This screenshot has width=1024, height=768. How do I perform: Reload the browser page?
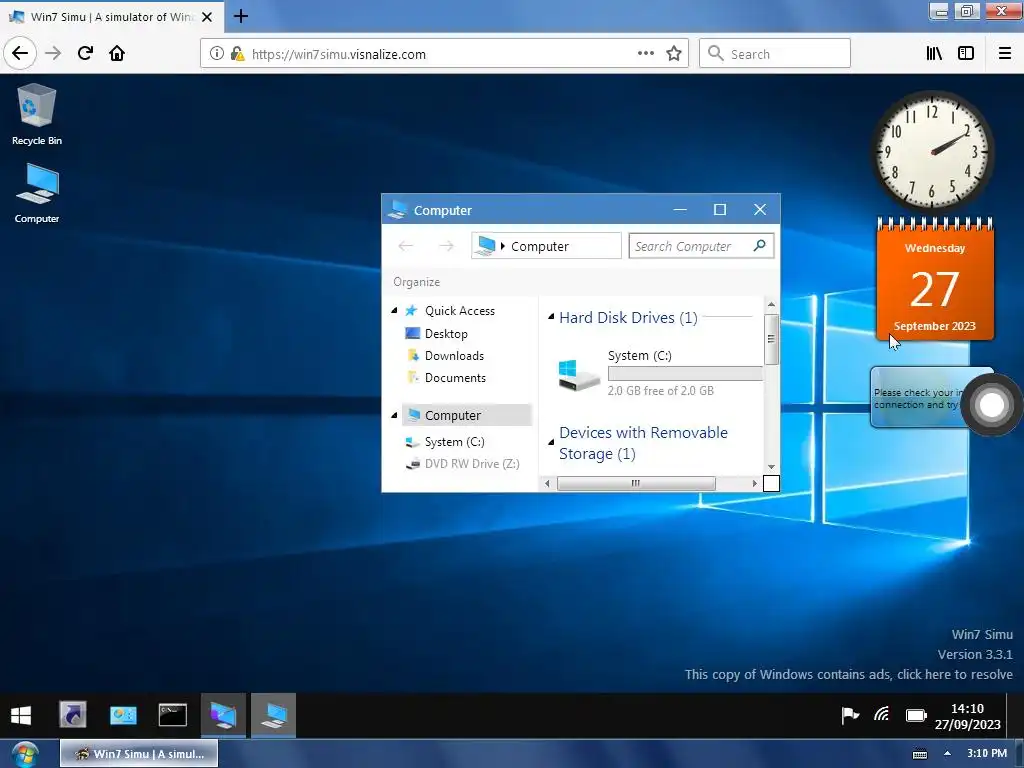(85, 53)
